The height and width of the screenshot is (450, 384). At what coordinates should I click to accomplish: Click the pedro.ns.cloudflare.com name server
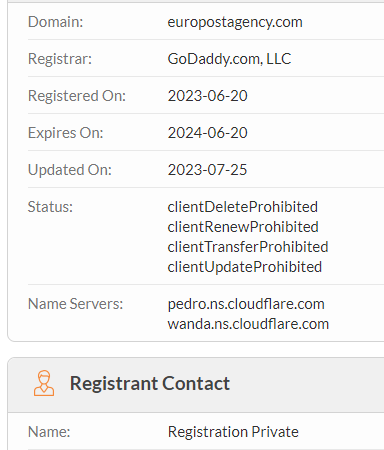pos(246,304)
